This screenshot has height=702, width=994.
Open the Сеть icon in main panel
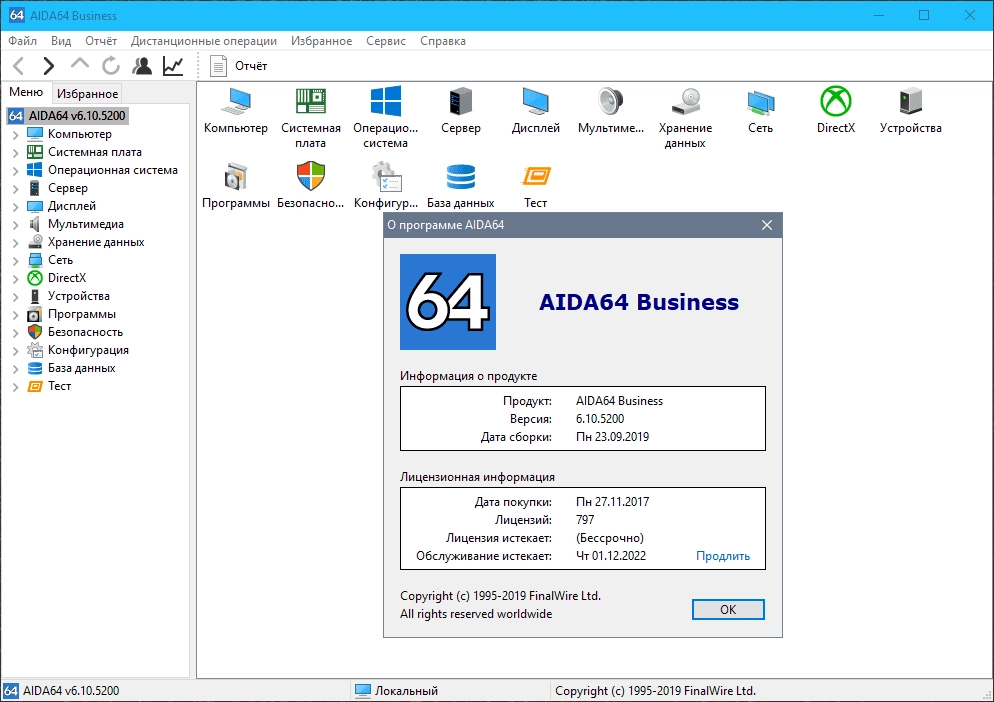(760, 101)
